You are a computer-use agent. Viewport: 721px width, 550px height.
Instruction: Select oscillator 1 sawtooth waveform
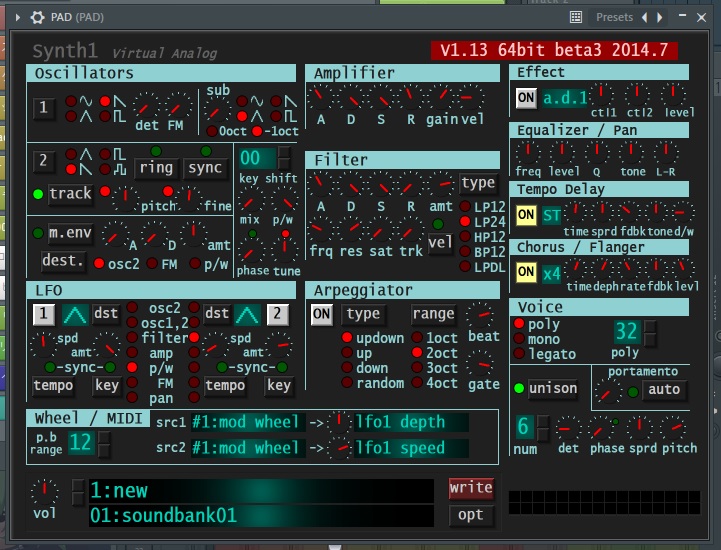[105, 101]
